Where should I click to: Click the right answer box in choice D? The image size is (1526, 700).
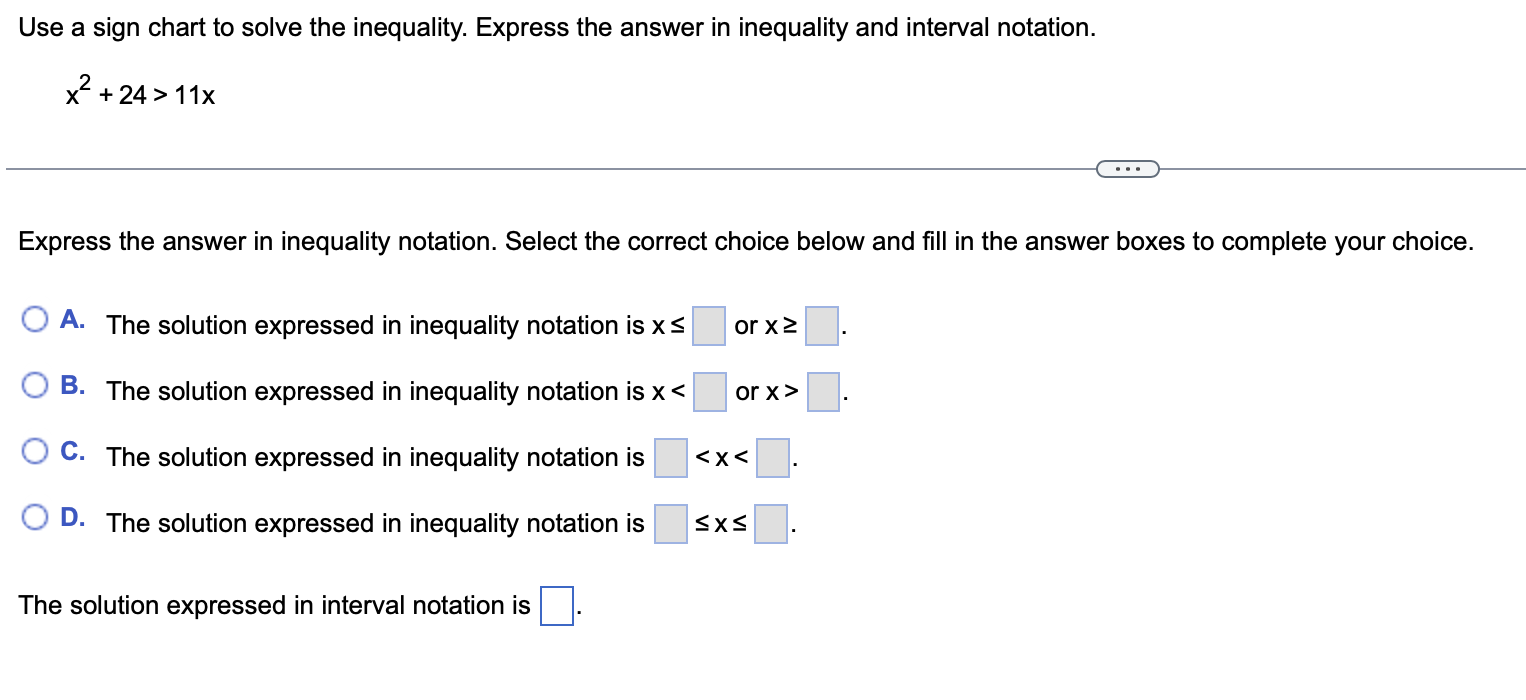(769, 524)
